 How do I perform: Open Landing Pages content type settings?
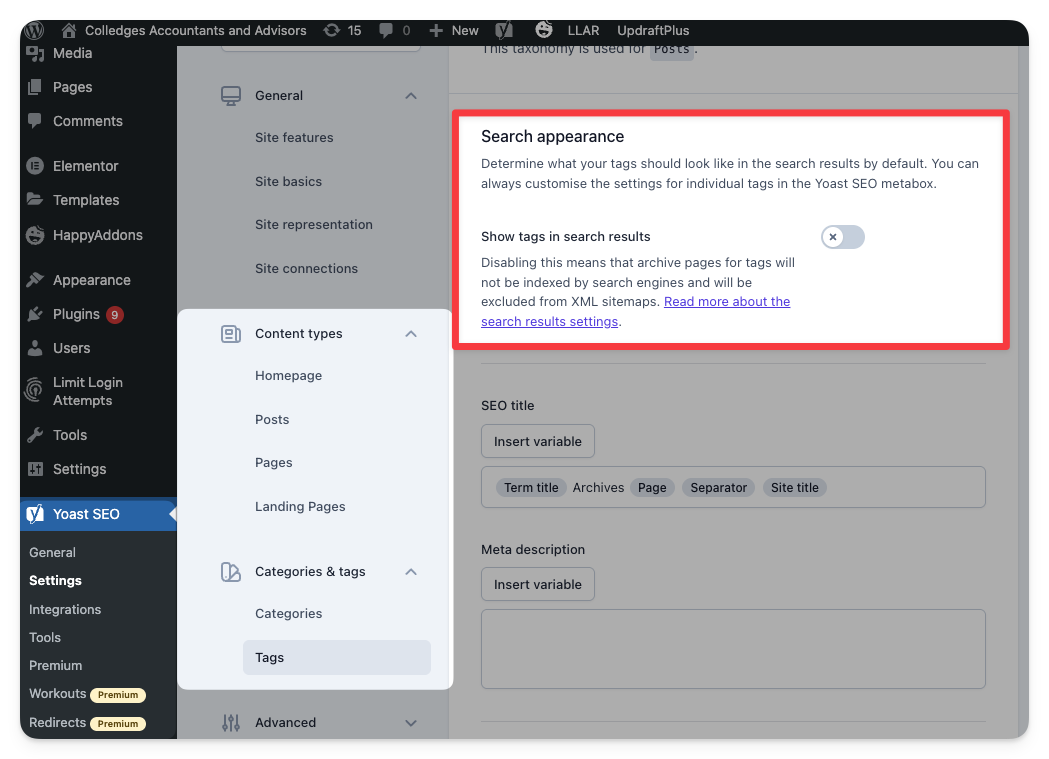tap(300, 507)
